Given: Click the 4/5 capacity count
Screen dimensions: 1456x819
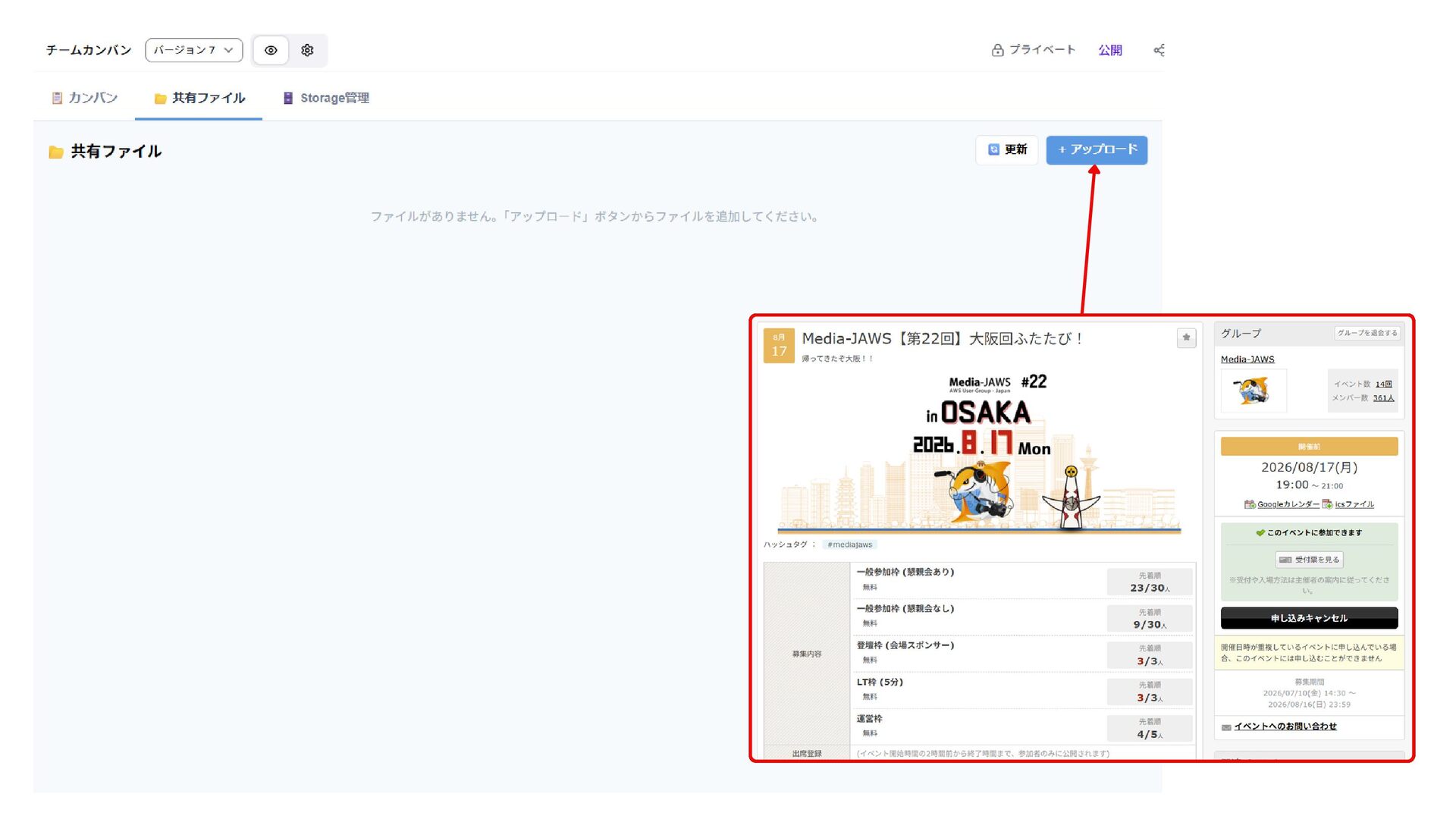Looking at the screenshot, I should (x=1149, y=734).
